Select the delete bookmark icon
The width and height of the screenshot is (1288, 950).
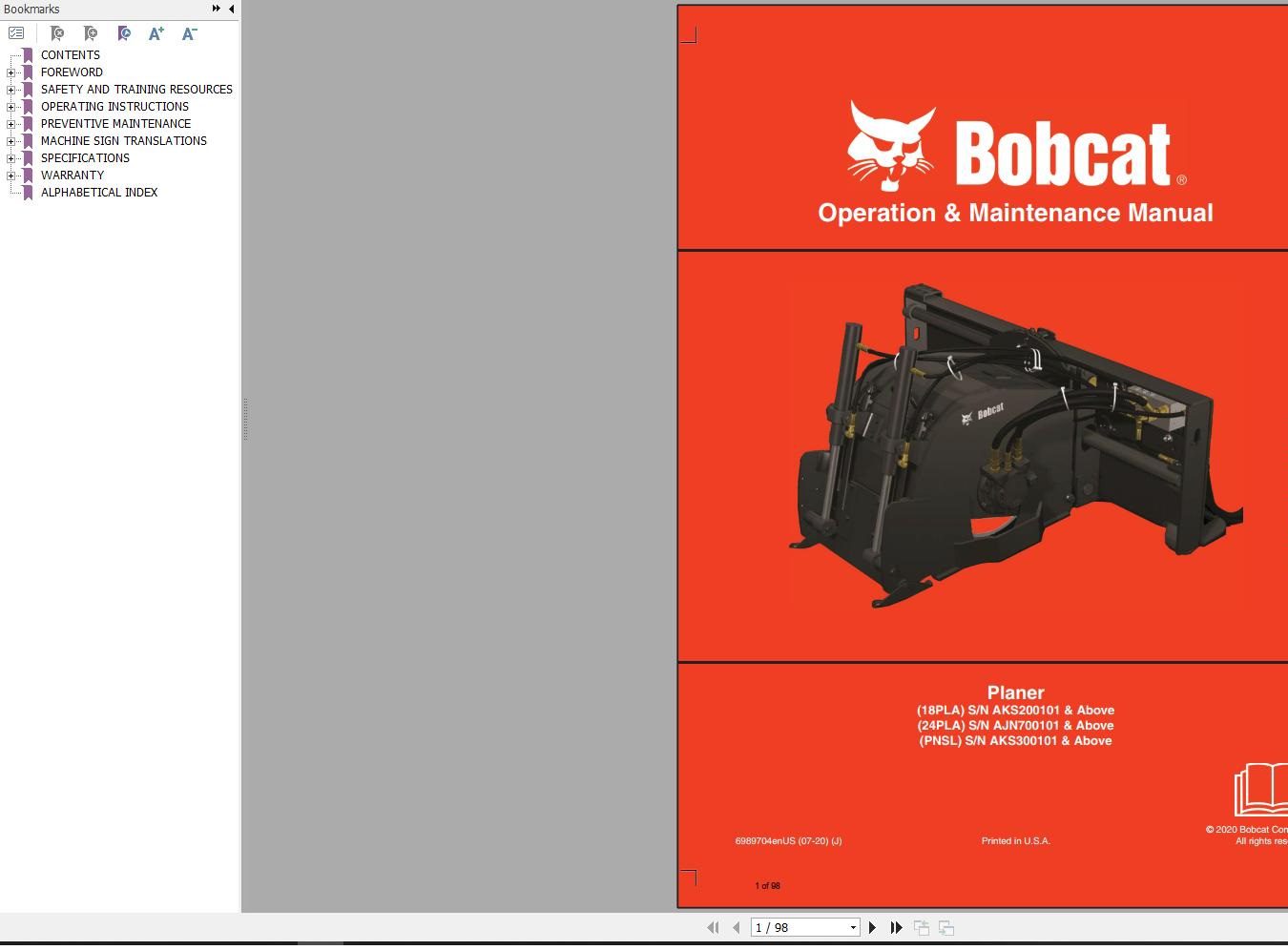click(x=57, y=32)
